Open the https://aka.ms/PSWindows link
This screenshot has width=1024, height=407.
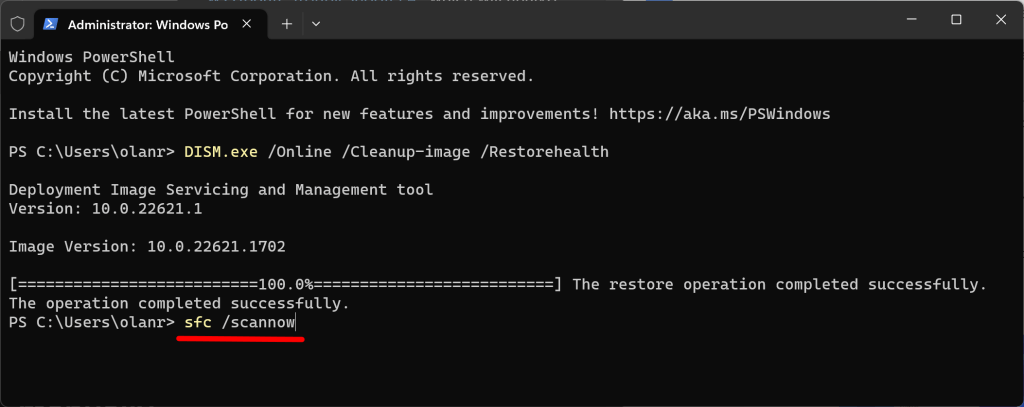pos(719,114)
